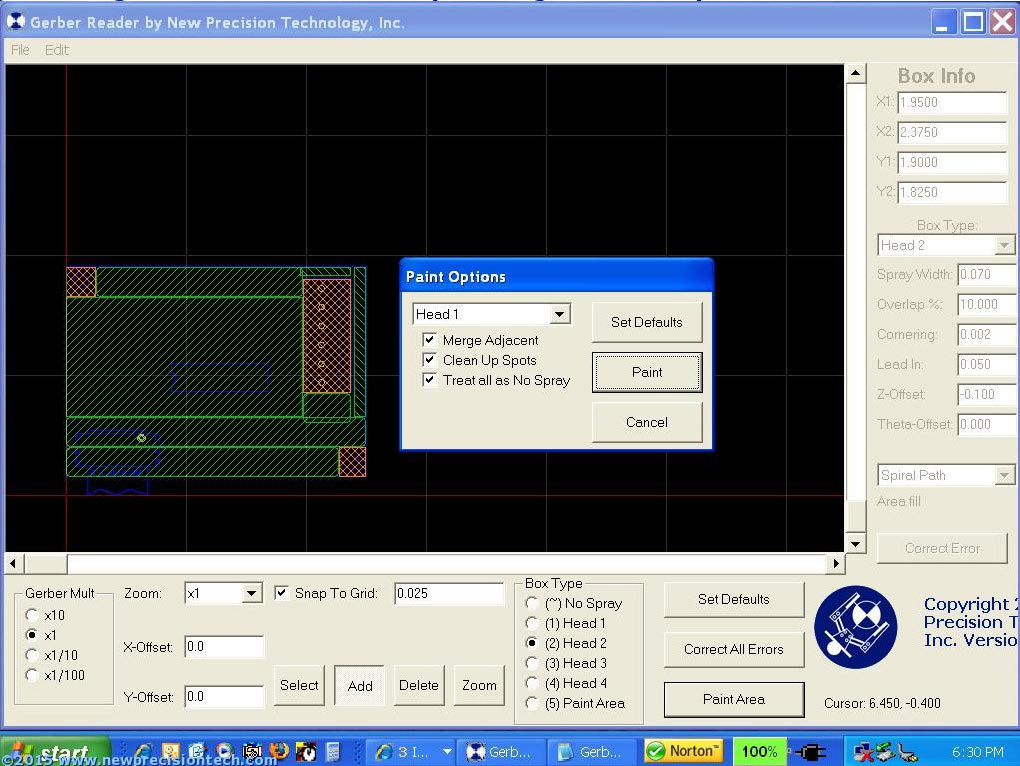1020x766 pixels.
Task: Open Internet Explorer from quick launch
Action: (x=143, y=752)
